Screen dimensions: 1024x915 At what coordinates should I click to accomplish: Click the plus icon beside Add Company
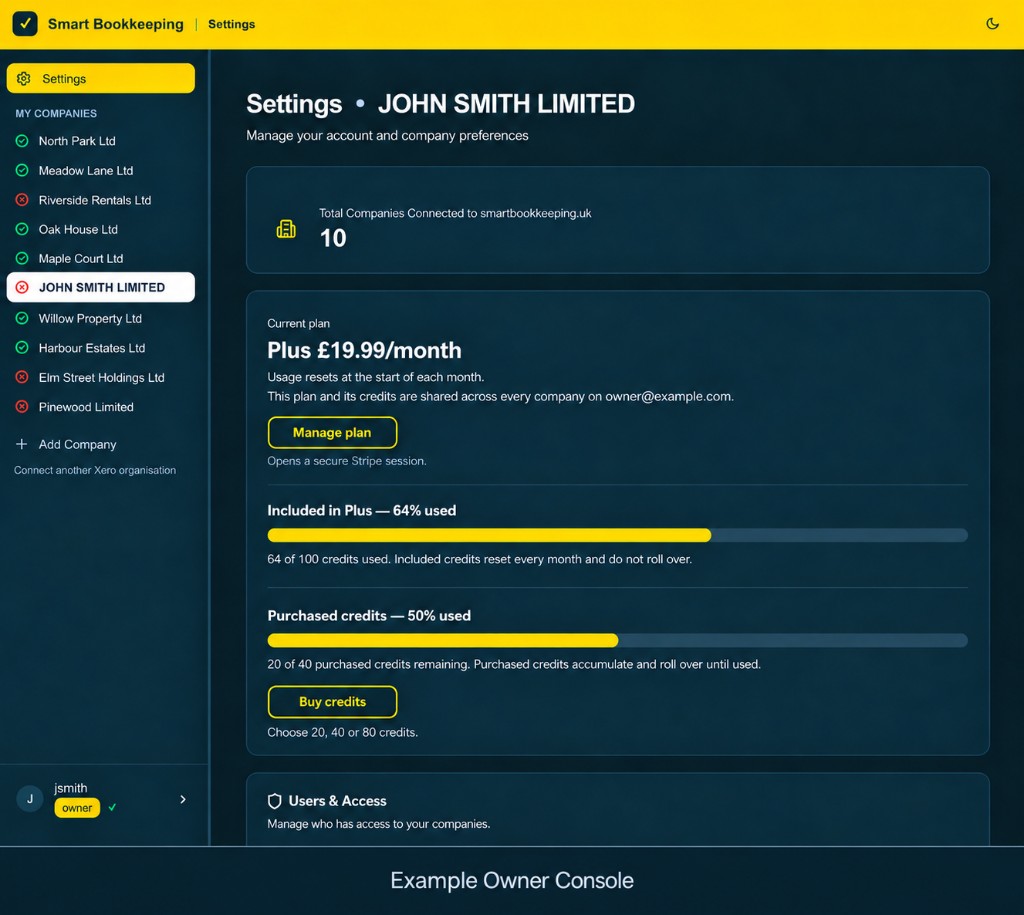click(x=22, y=444)
